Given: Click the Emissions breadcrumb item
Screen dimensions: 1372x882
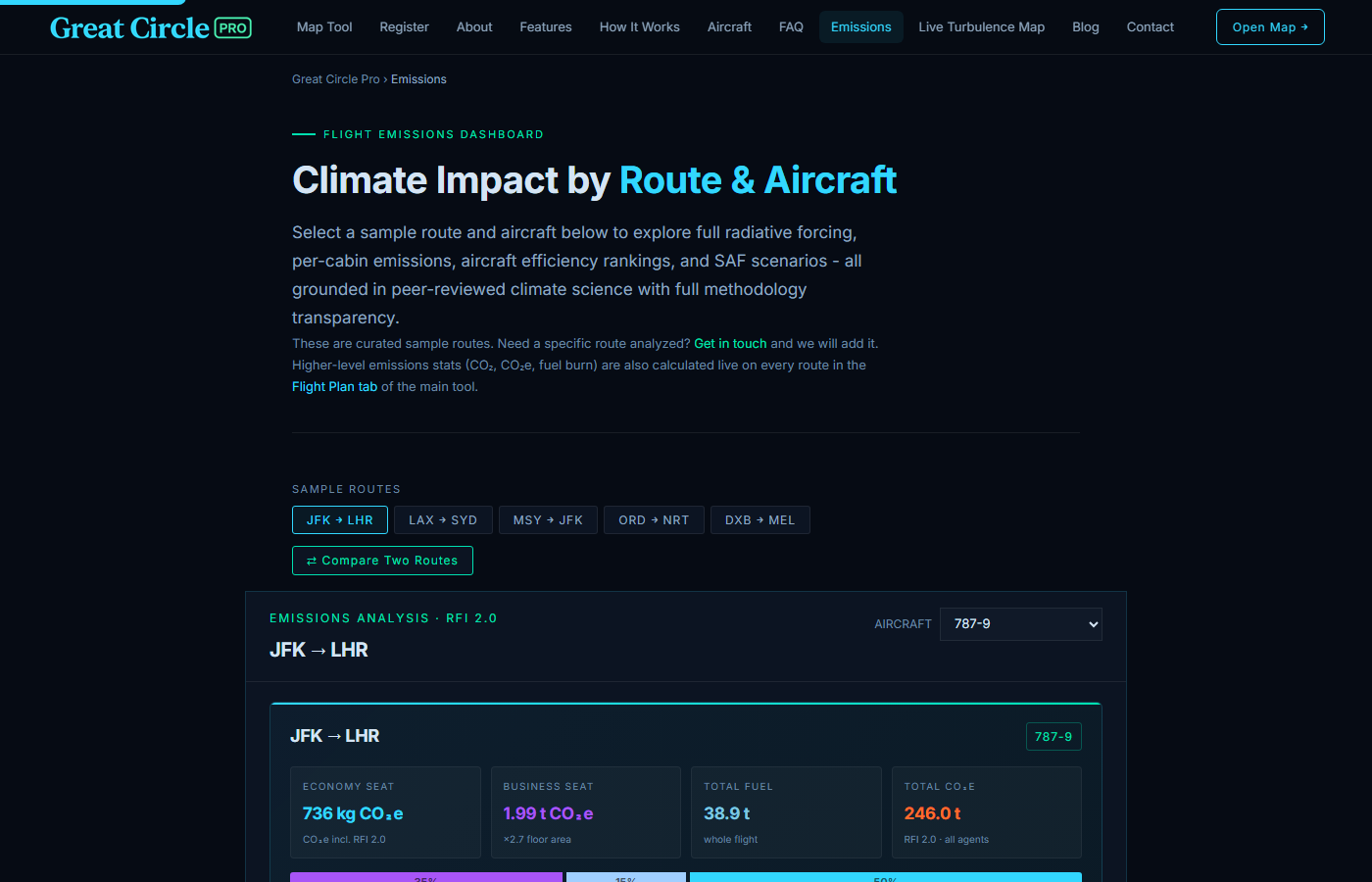Looking at the screenshot, I should tap(418, 79).
